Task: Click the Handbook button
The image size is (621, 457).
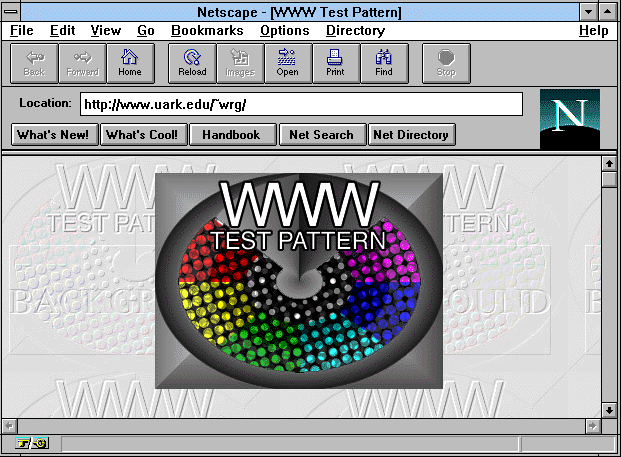Action: click(231, 135)
